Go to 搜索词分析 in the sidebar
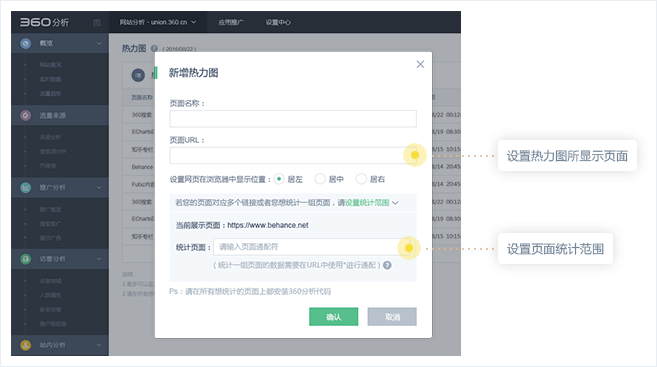Viewport: 657px width, 367px height. [x=53, y=151]
